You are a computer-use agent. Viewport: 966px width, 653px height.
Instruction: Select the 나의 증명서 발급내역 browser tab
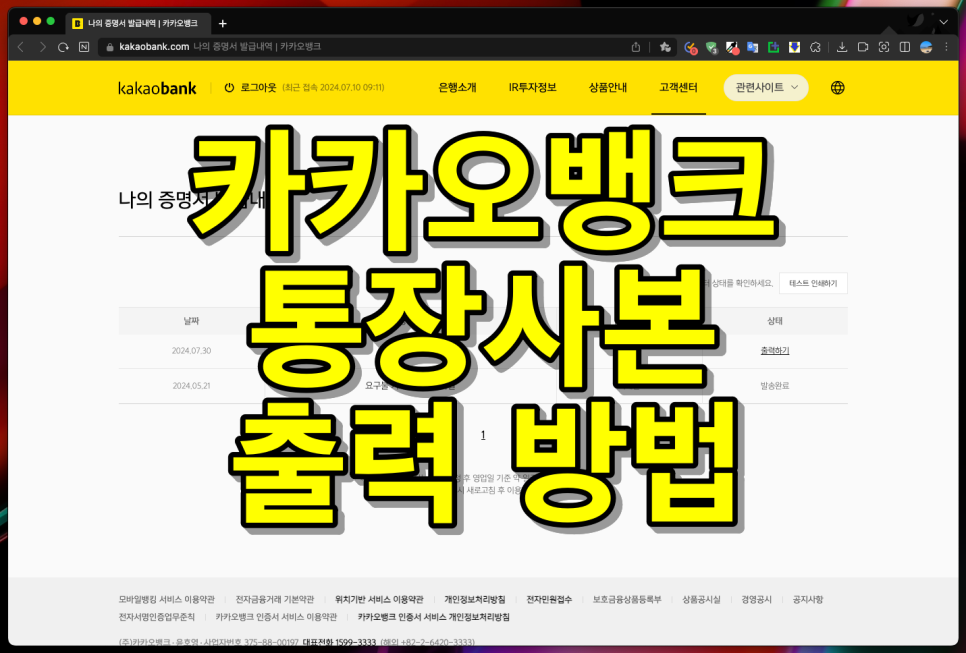pyautogui.click(x=138, y=23)
